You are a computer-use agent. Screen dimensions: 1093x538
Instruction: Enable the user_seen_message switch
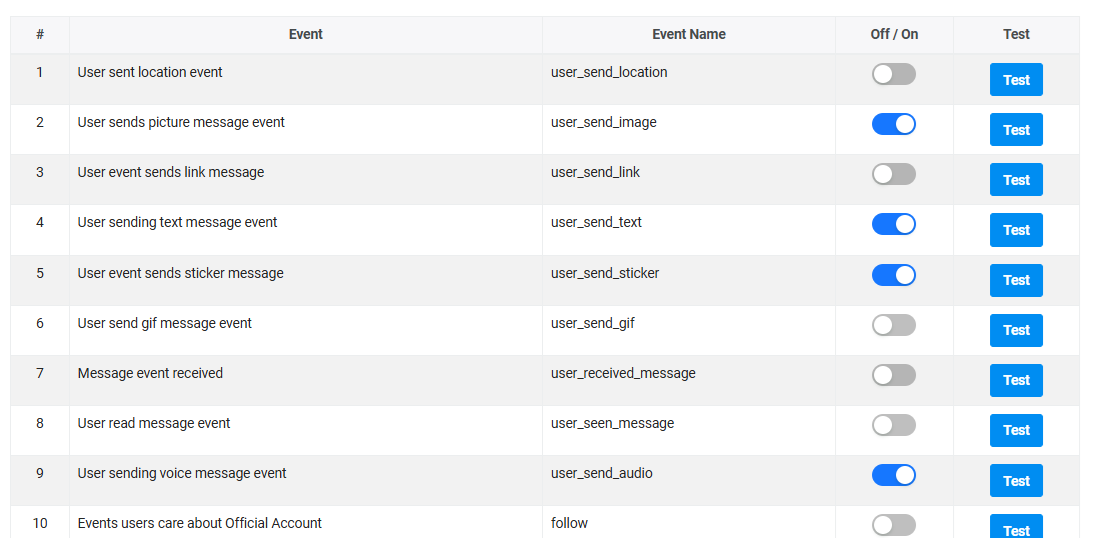[894, 425]
